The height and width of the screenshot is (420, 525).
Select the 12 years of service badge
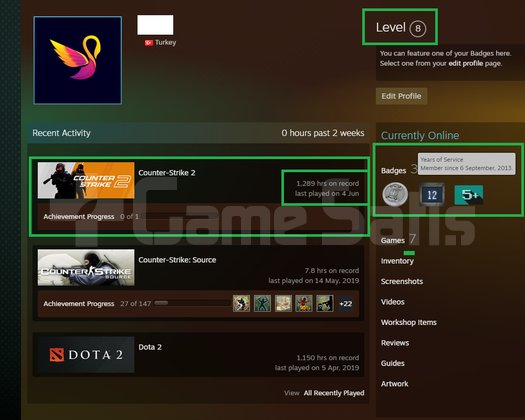(432, 194)
